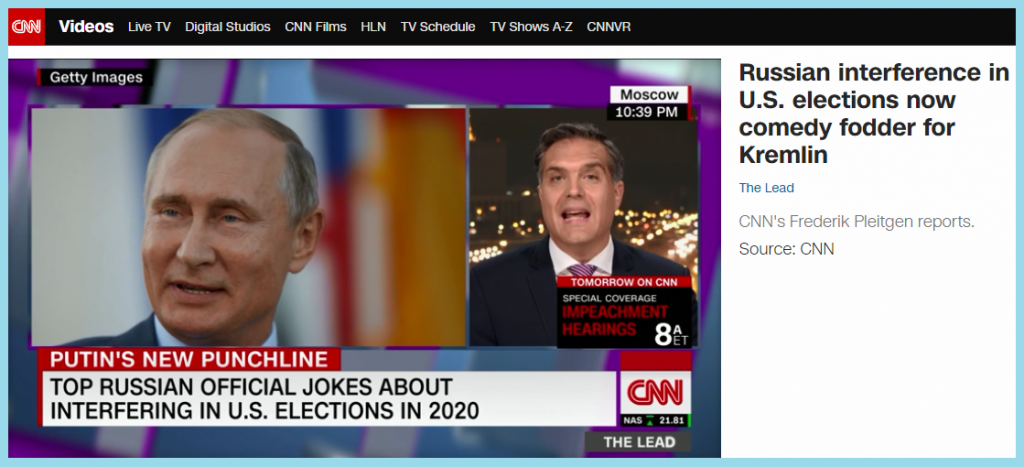The height and width of the screenshot is (467, 1024).
Task: Select CNN Films in navigation
Action: [315, 27]
